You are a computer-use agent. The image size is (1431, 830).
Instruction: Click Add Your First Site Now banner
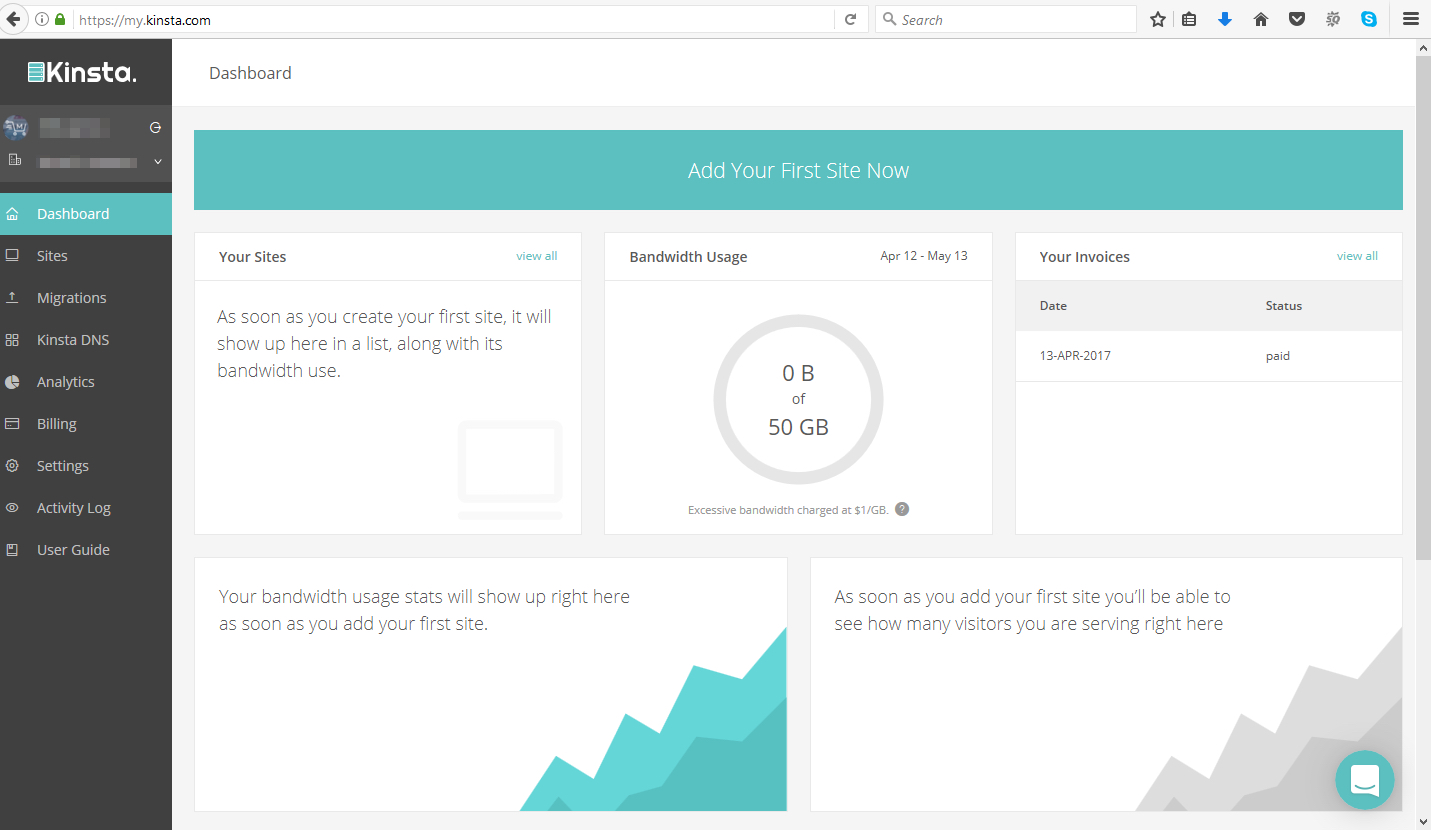coord(798,170)
